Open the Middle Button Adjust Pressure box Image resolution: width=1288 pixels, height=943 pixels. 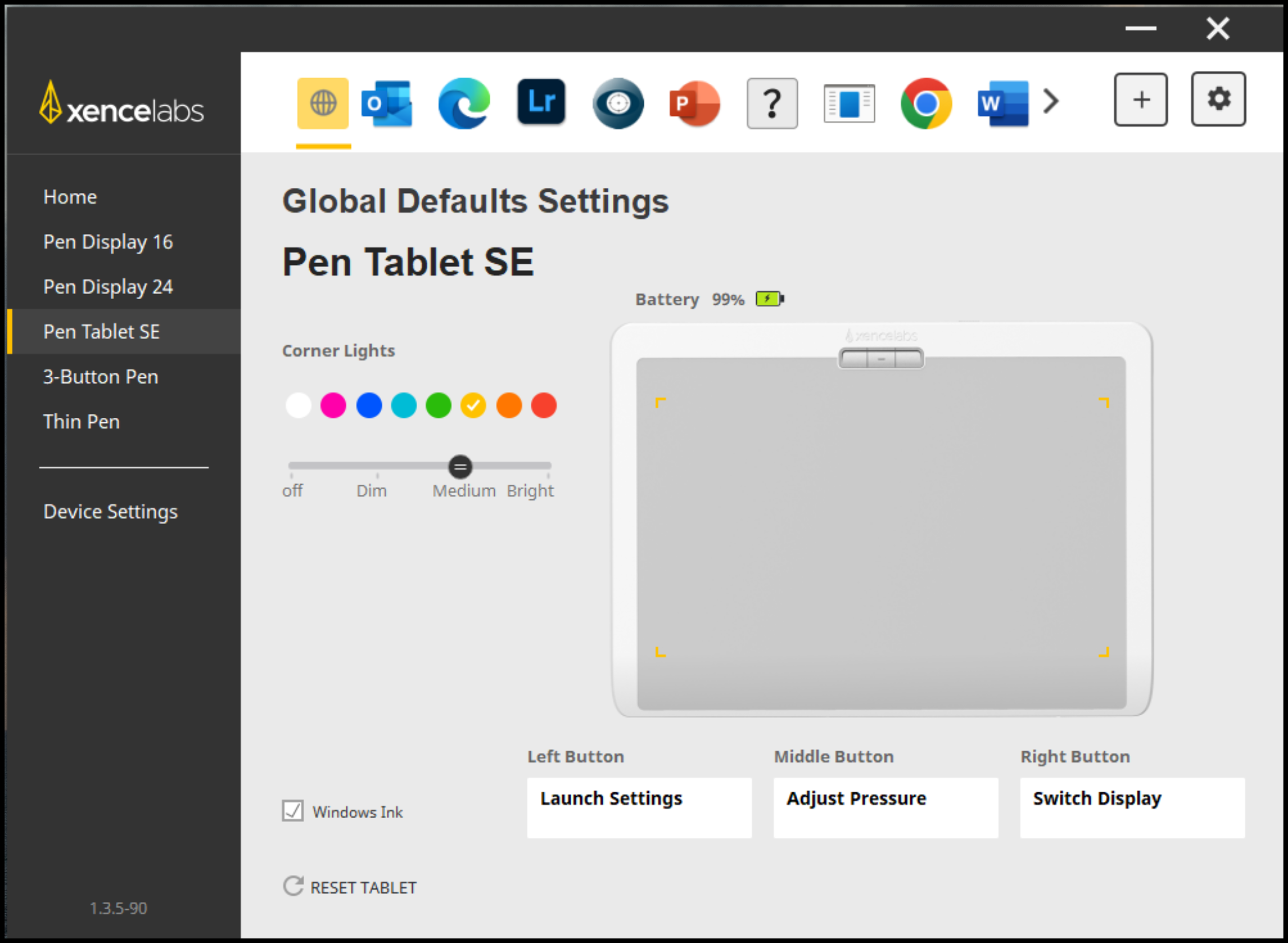886,807
